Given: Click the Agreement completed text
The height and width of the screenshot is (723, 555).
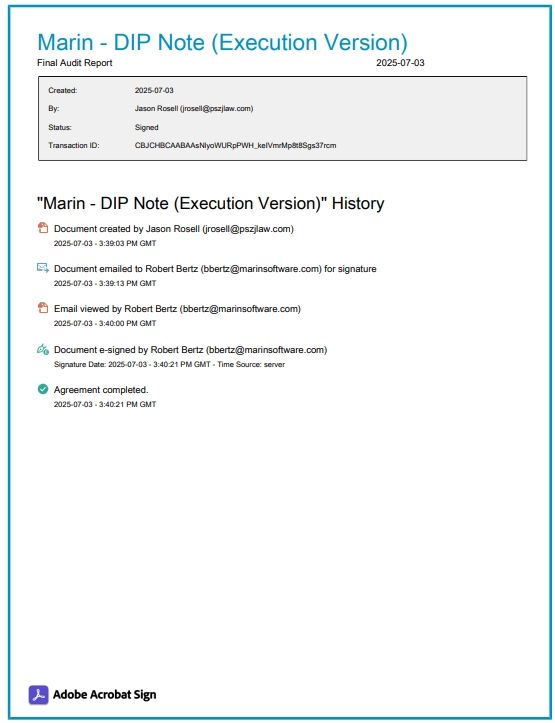Looking at the screenshot, I should click(x=101, y=390).
